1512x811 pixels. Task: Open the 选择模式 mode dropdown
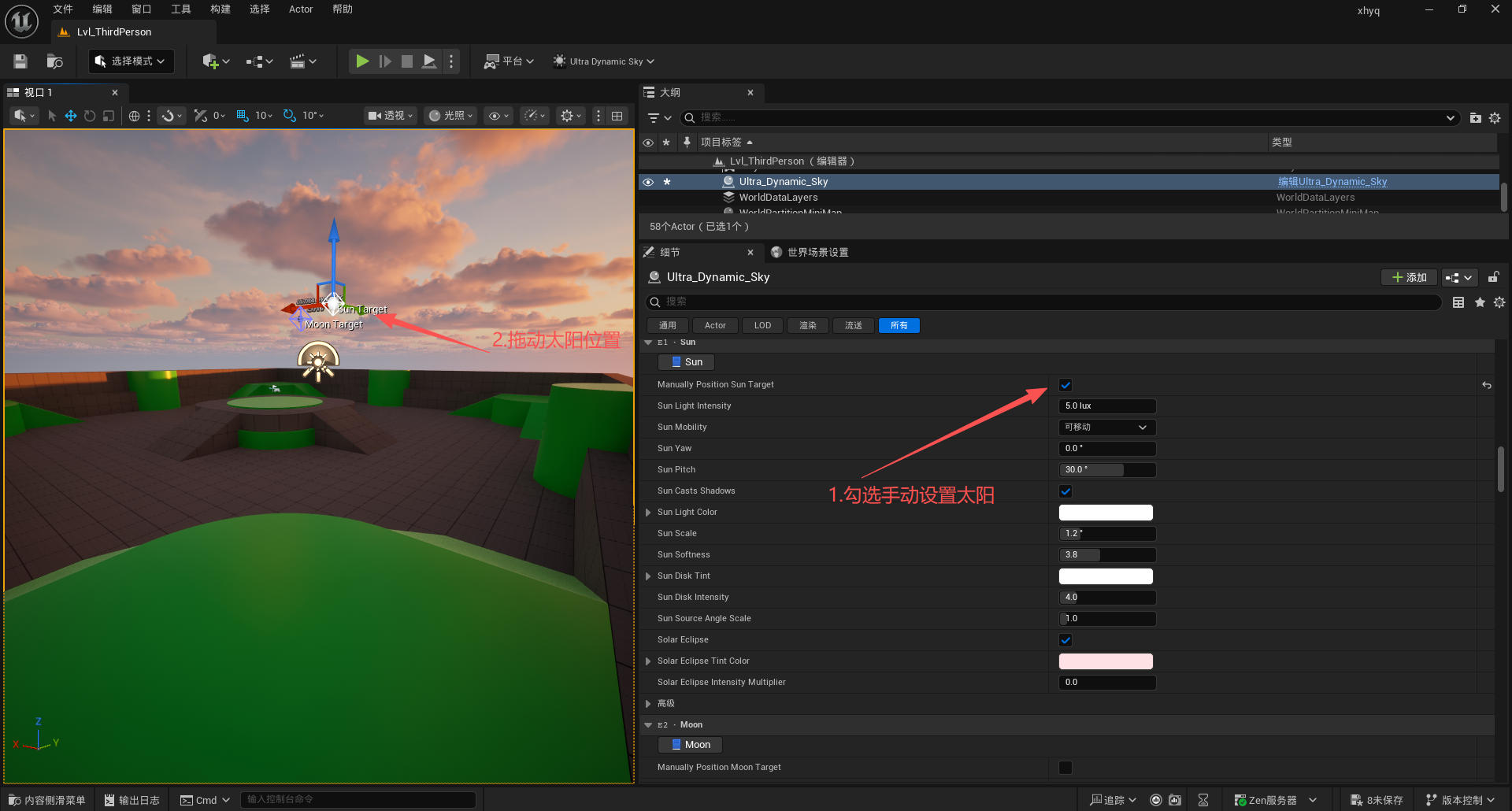point(131,61)
